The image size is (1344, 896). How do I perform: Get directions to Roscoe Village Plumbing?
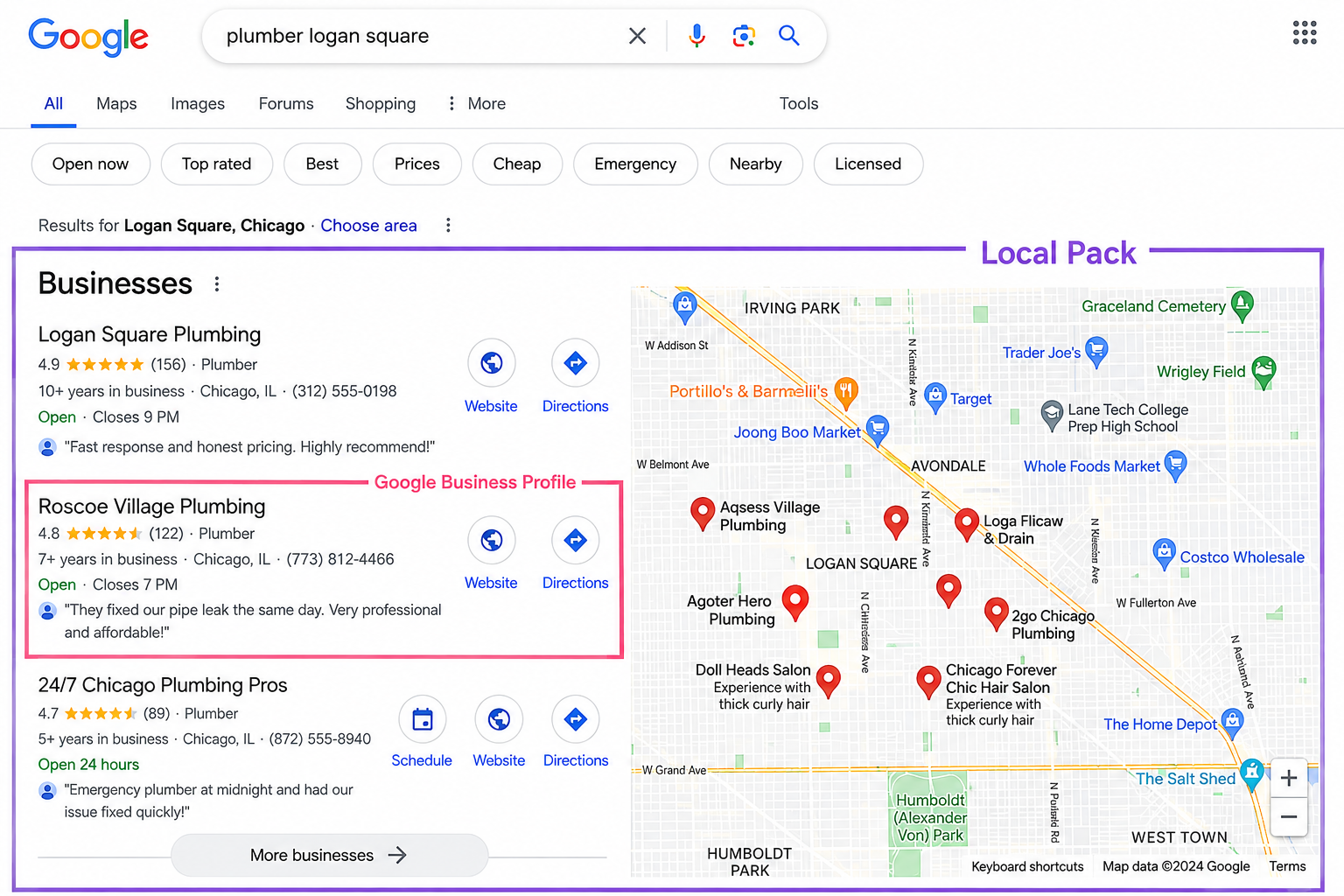tap(575, 540)
